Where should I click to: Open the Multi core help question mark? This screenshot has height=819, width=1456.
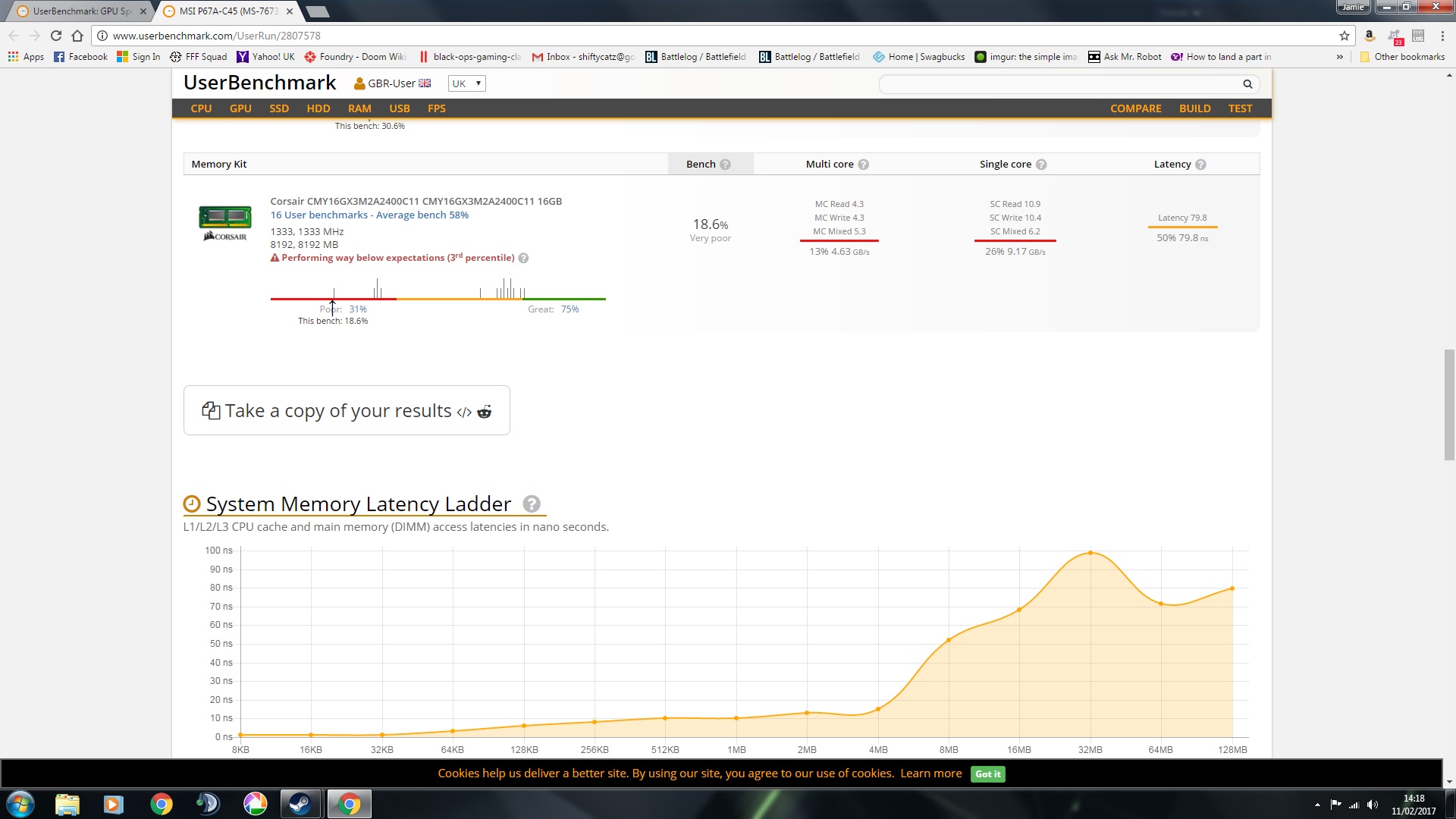(x=863, y=165)
